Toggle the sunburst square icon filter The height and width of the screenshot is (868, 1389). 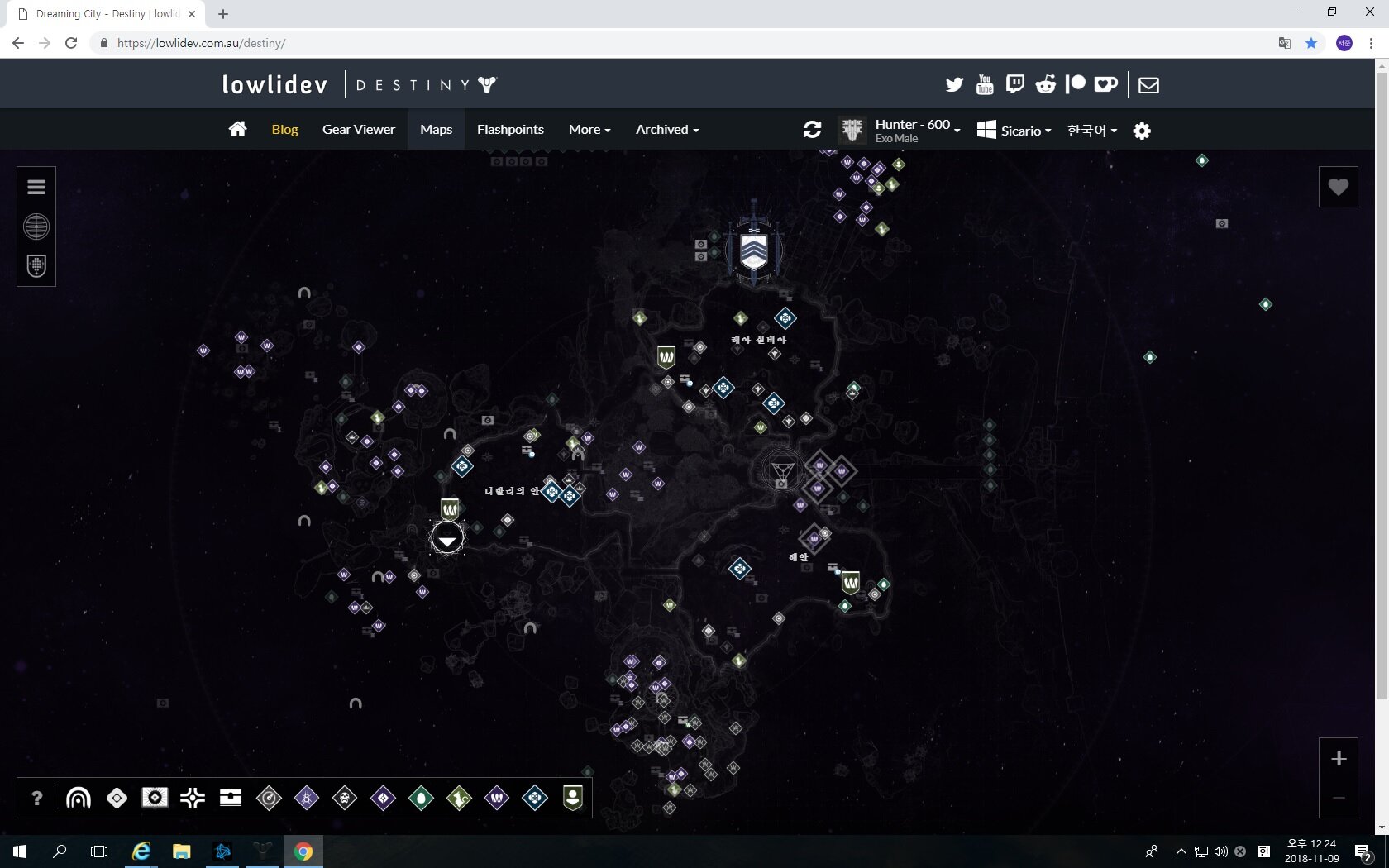tap(155, 798)
